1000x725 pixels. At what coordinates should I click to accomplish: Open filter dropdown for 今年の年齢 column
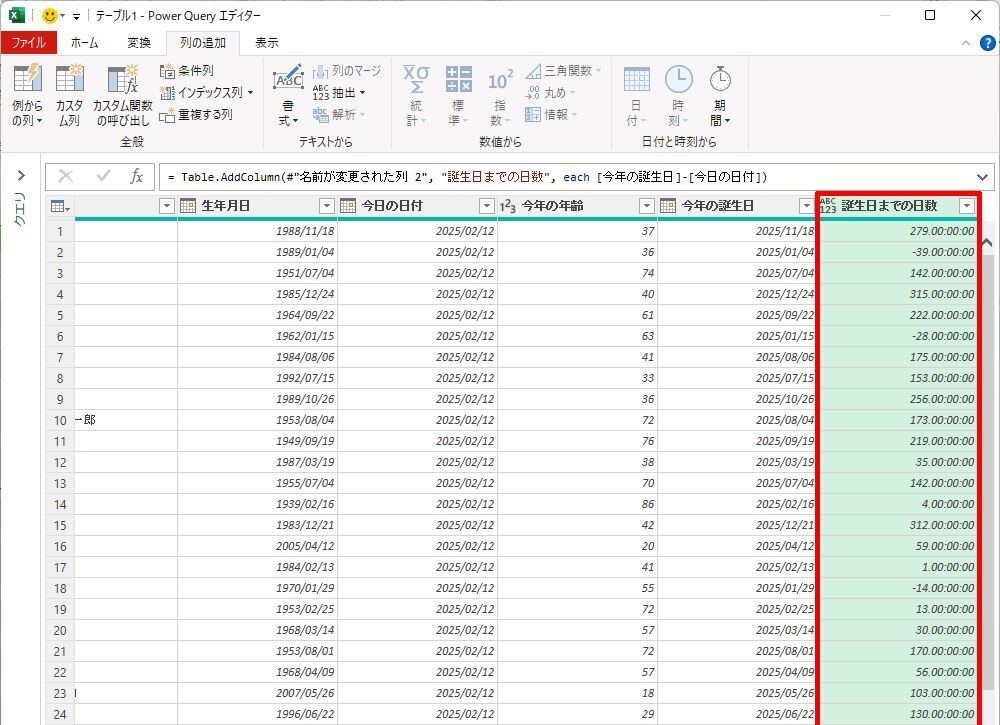point(647,206)
